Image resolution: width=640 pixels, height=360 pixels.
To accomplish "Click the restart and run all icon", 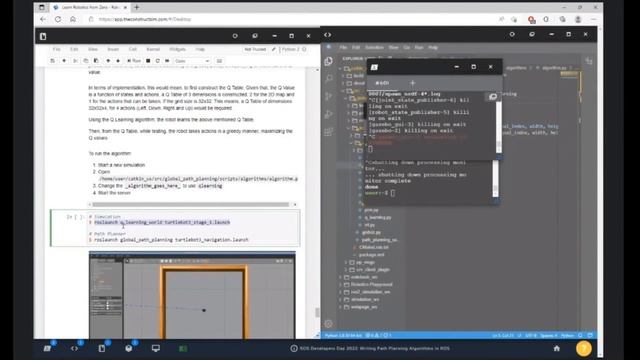I will [167, 61].
